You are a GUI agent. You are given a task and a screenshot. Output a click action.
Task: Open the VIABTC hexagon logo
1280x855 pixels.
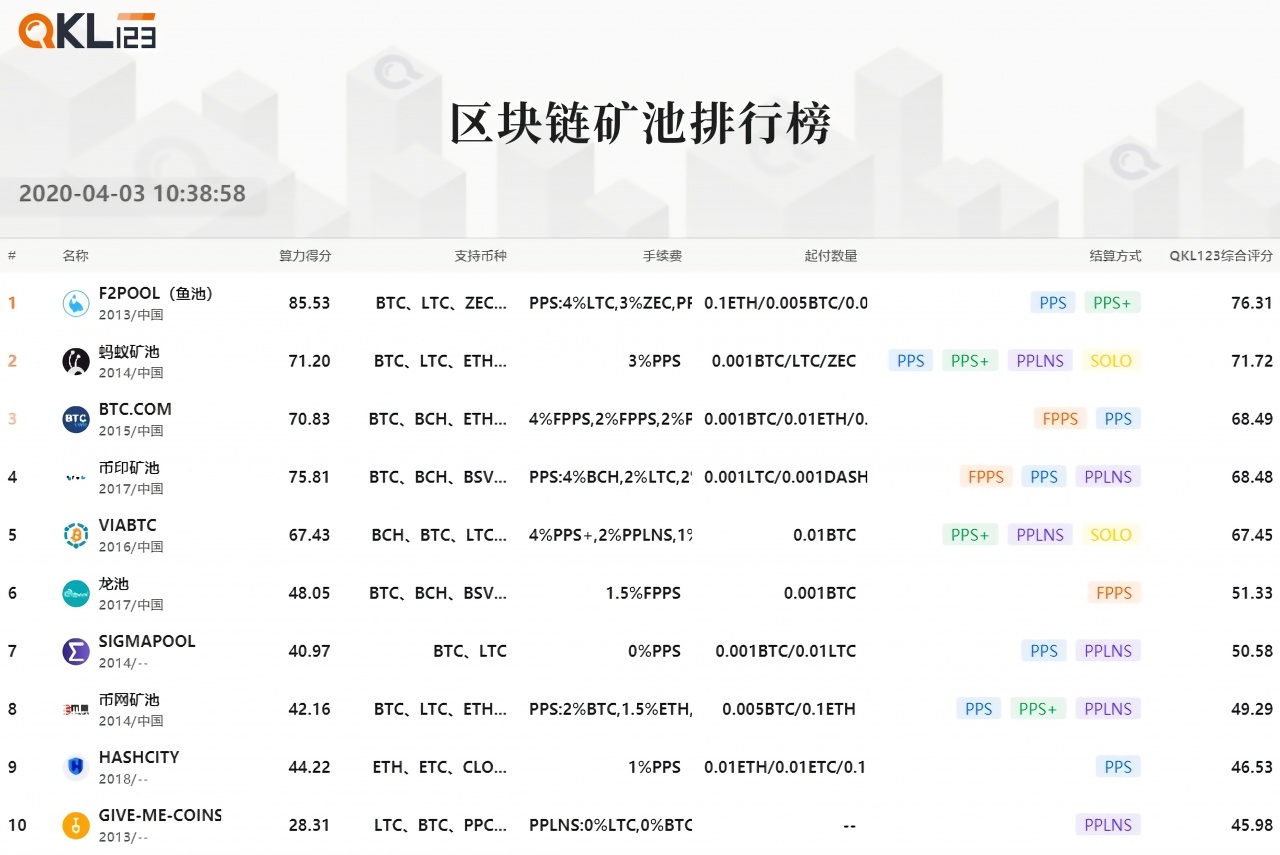coord(76,535)
